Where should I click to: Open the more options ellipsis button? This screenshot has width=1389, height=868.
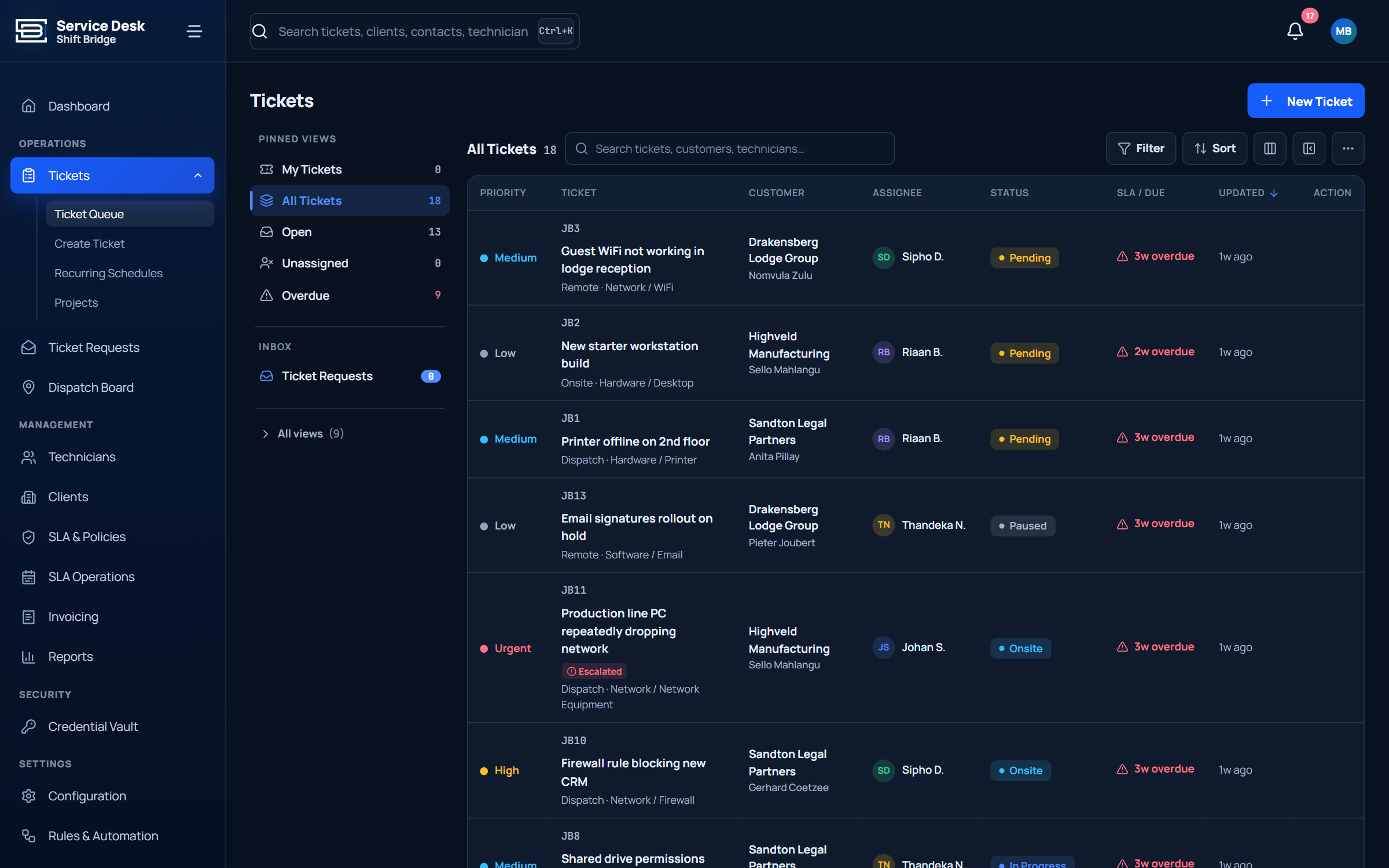pos(1348,149)
